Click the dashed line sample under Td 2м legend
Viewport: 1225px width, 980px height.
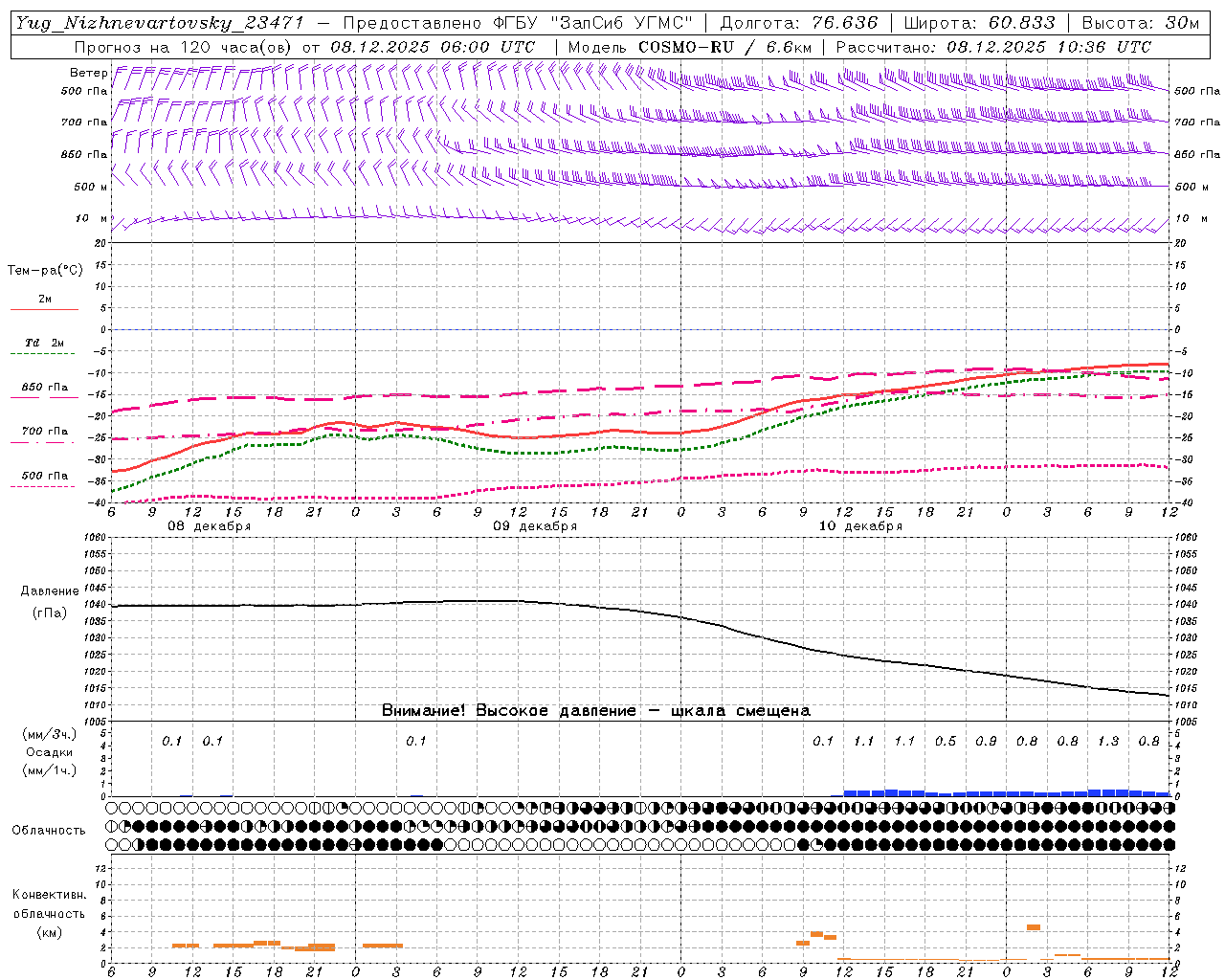(x=44, y=354)
